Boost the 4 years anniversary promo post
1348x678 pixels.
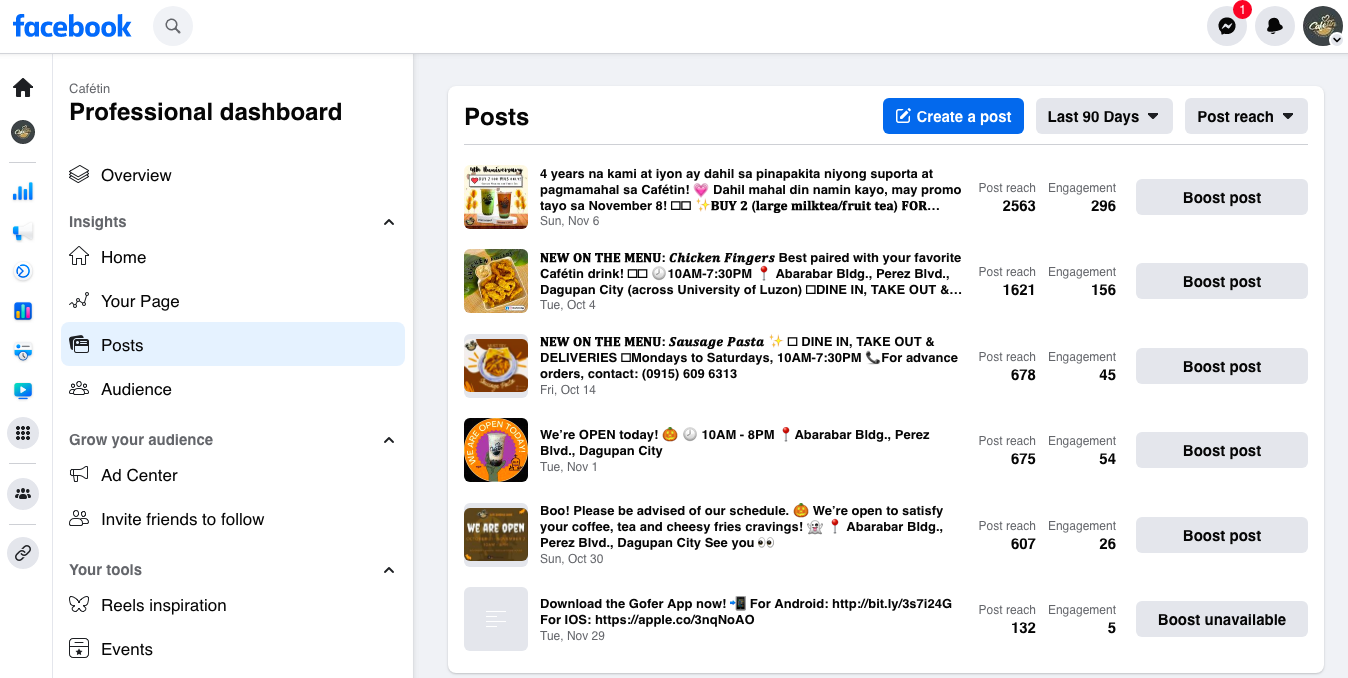[x=1222, y=197]
